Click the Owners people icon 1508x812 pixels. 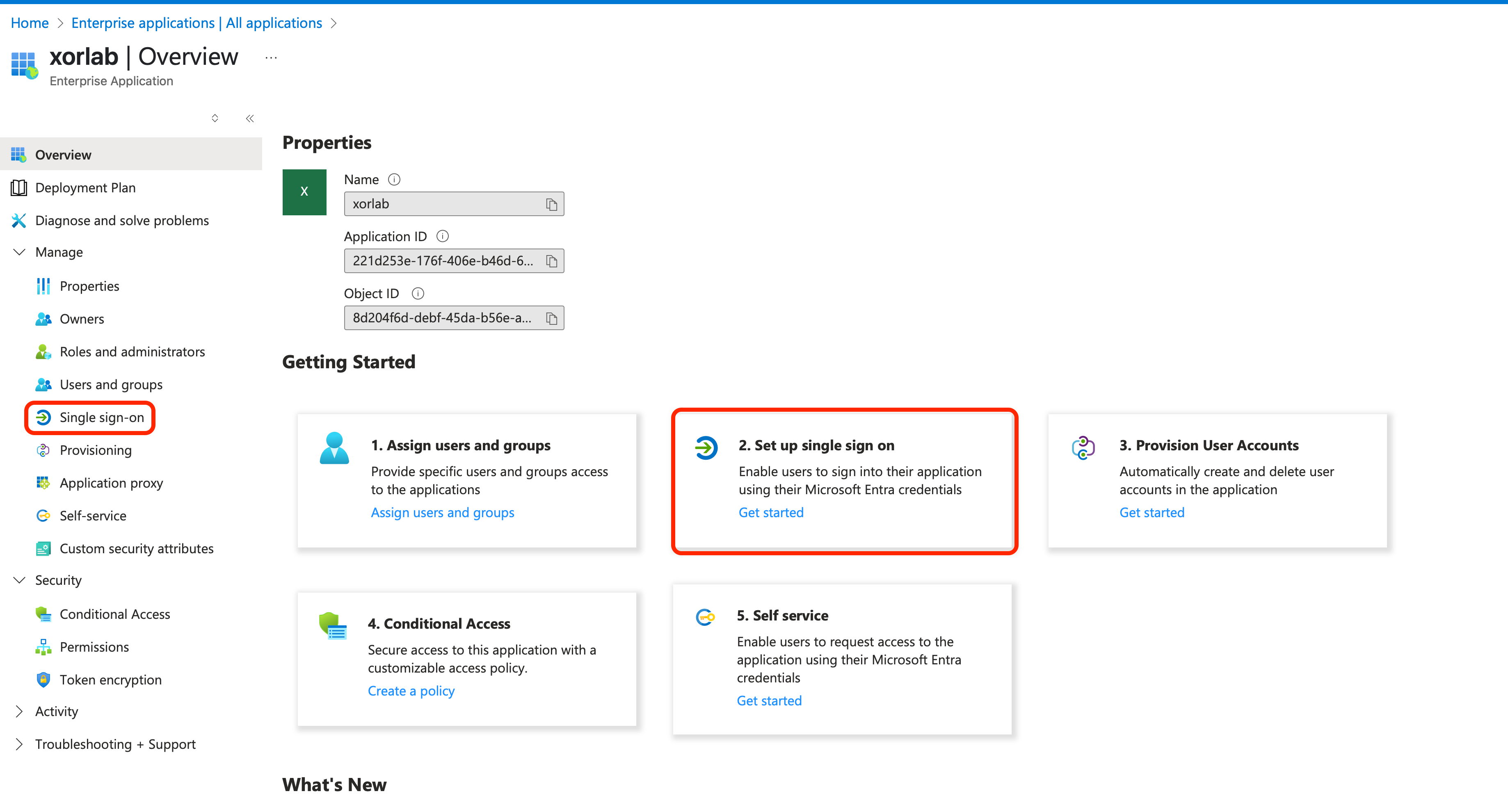pyautogui.click(x=43, y=319)
